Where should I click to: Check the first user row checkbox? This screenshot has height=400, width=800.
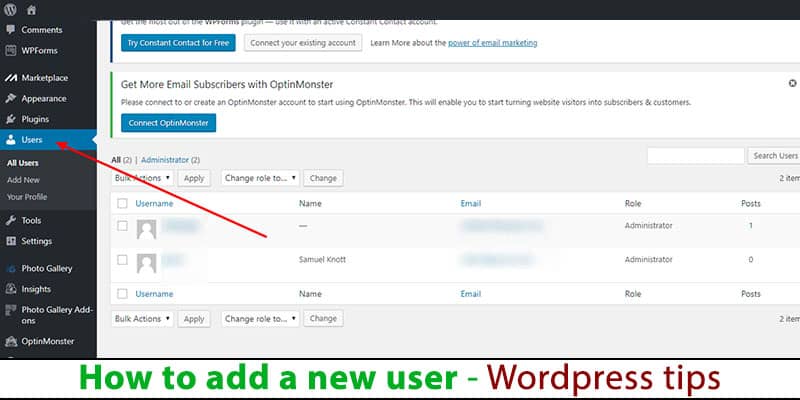122,226
